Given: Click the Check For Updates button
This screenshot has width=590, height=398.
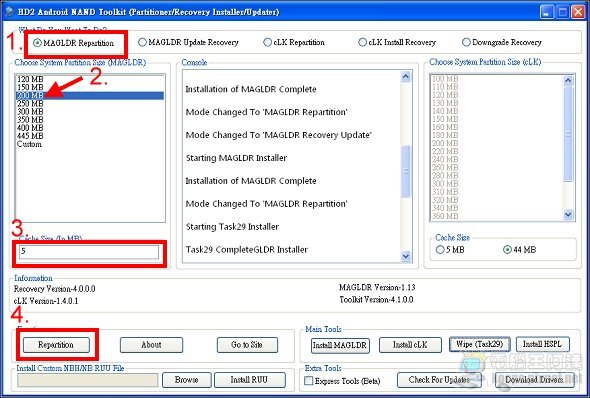Looking at the screenshot, I should [439, 380].
